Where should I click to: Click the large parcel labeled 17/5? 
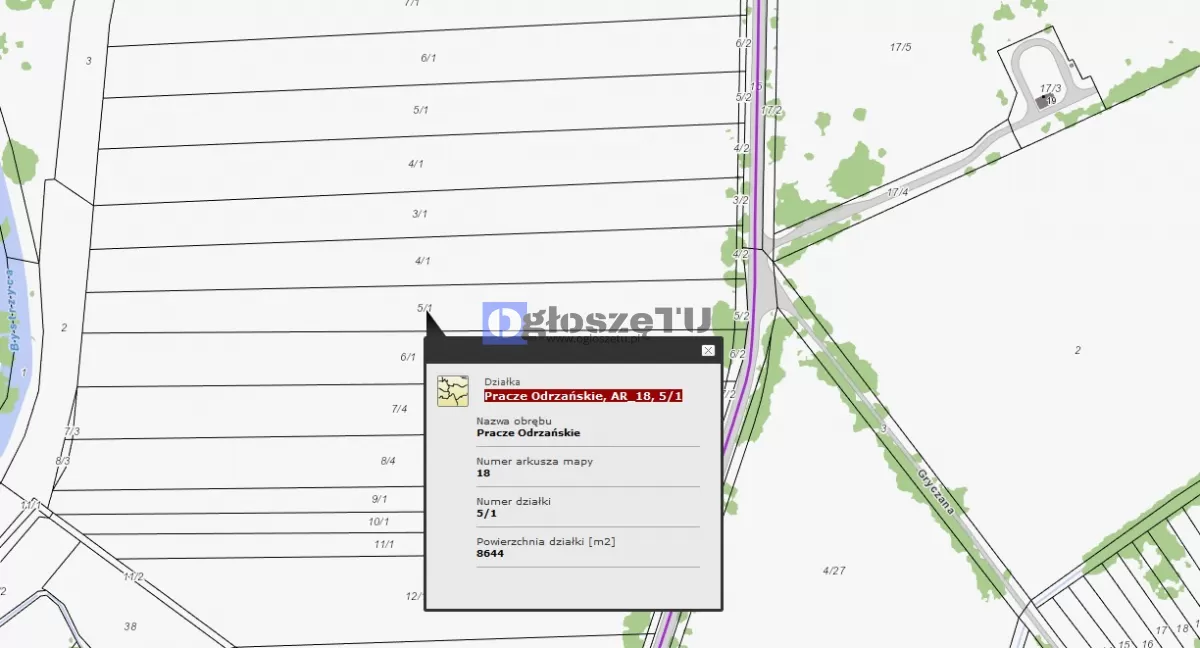pyautogui.click(x=900, y=47)
